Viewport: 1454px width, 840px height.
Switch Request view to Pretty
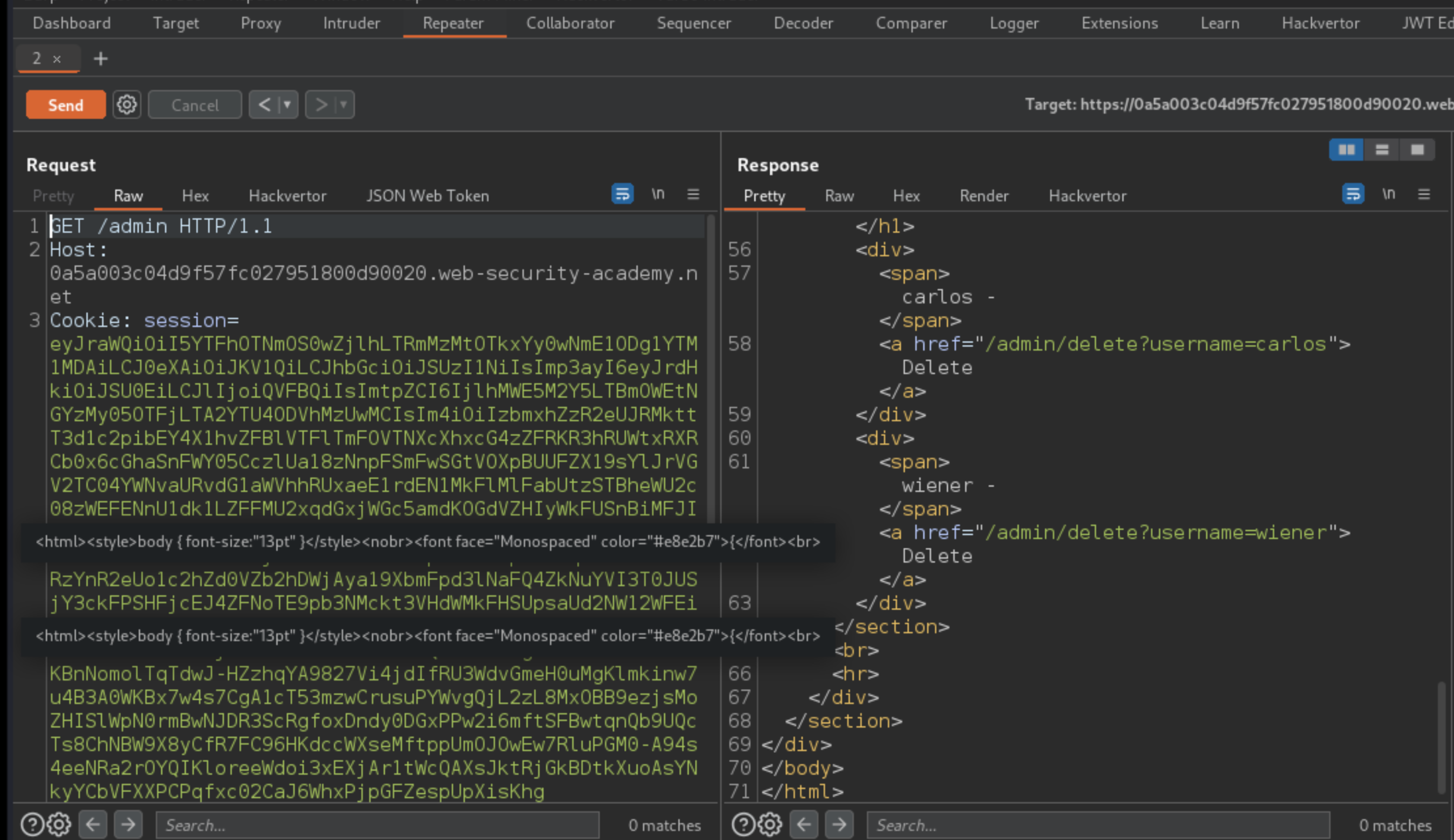[x=53, y=196]
